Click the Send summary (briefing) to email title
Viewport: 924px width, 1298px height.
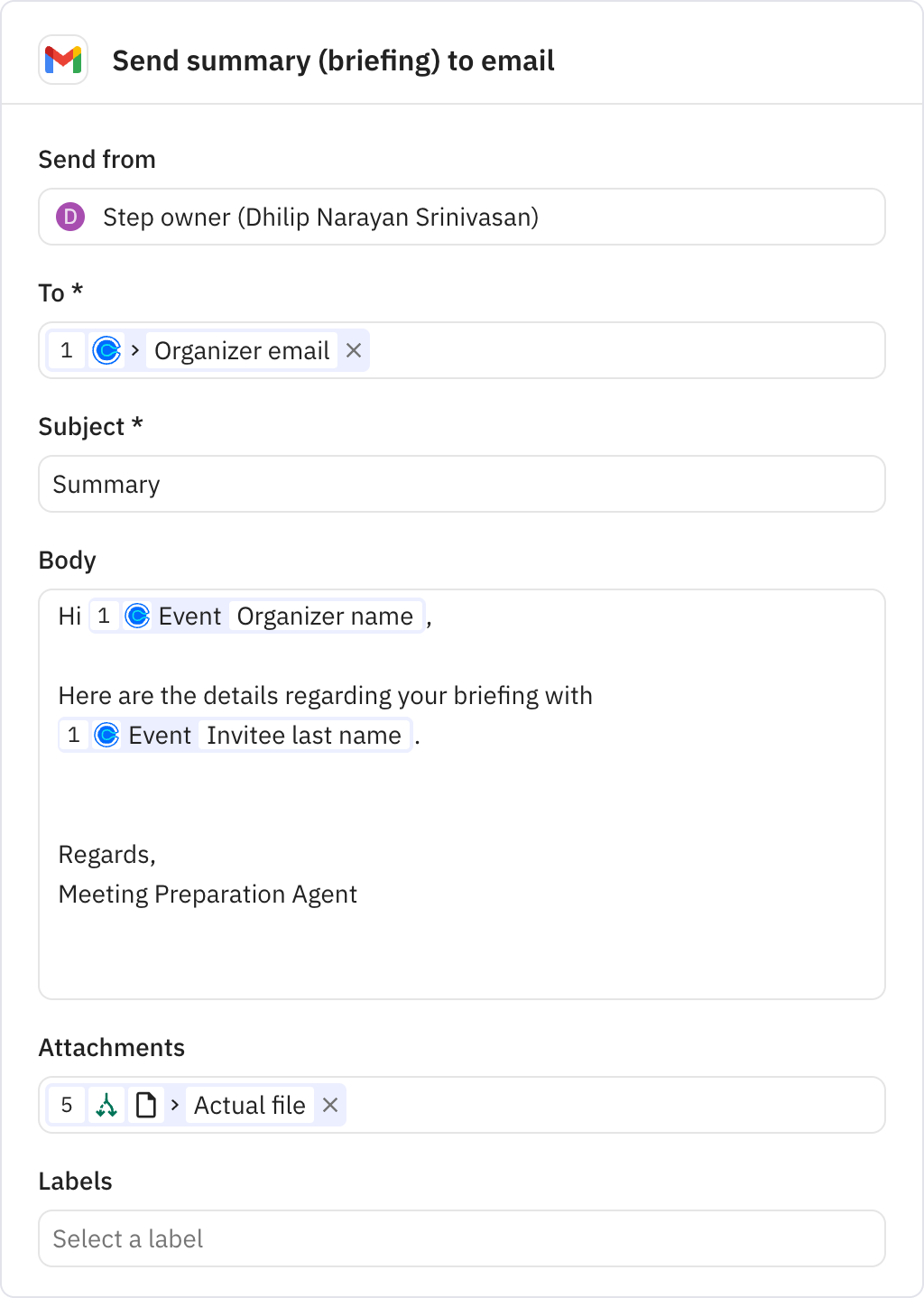tap(333, 60)
